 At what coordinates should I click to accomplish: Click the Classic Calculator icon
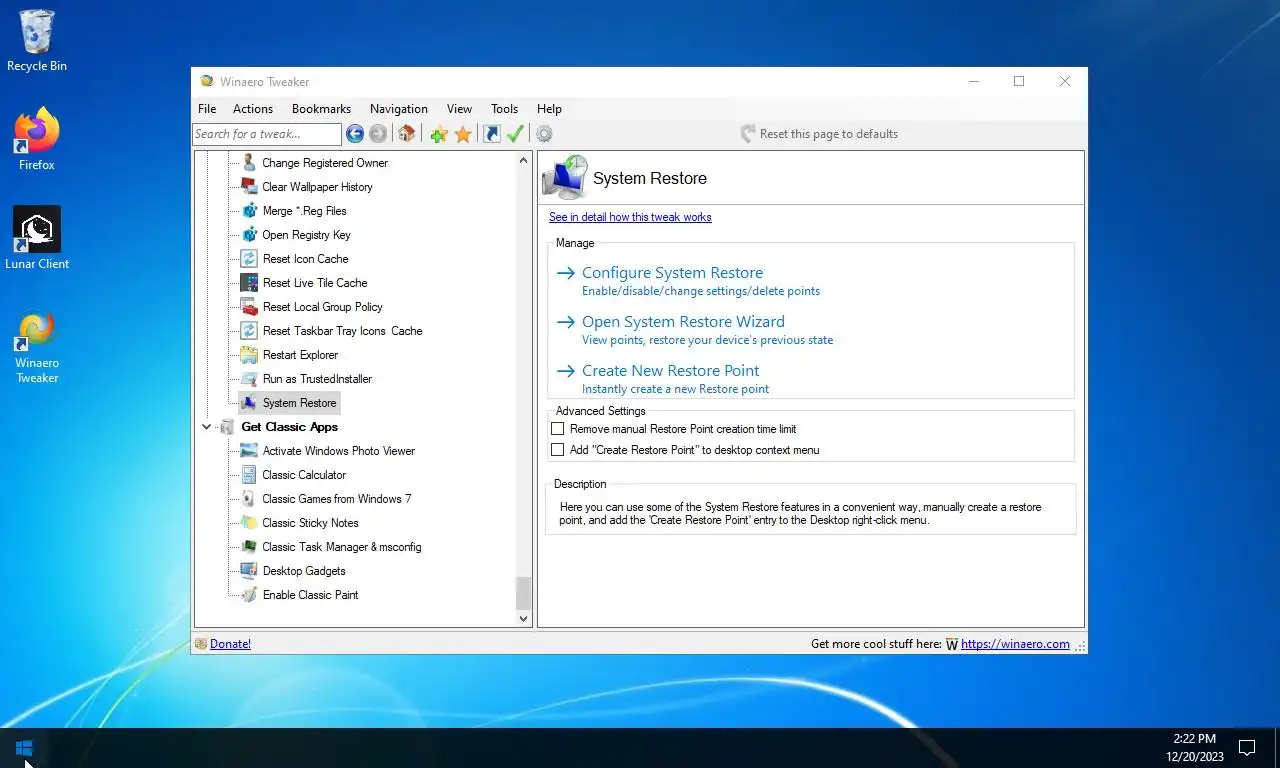249,475
